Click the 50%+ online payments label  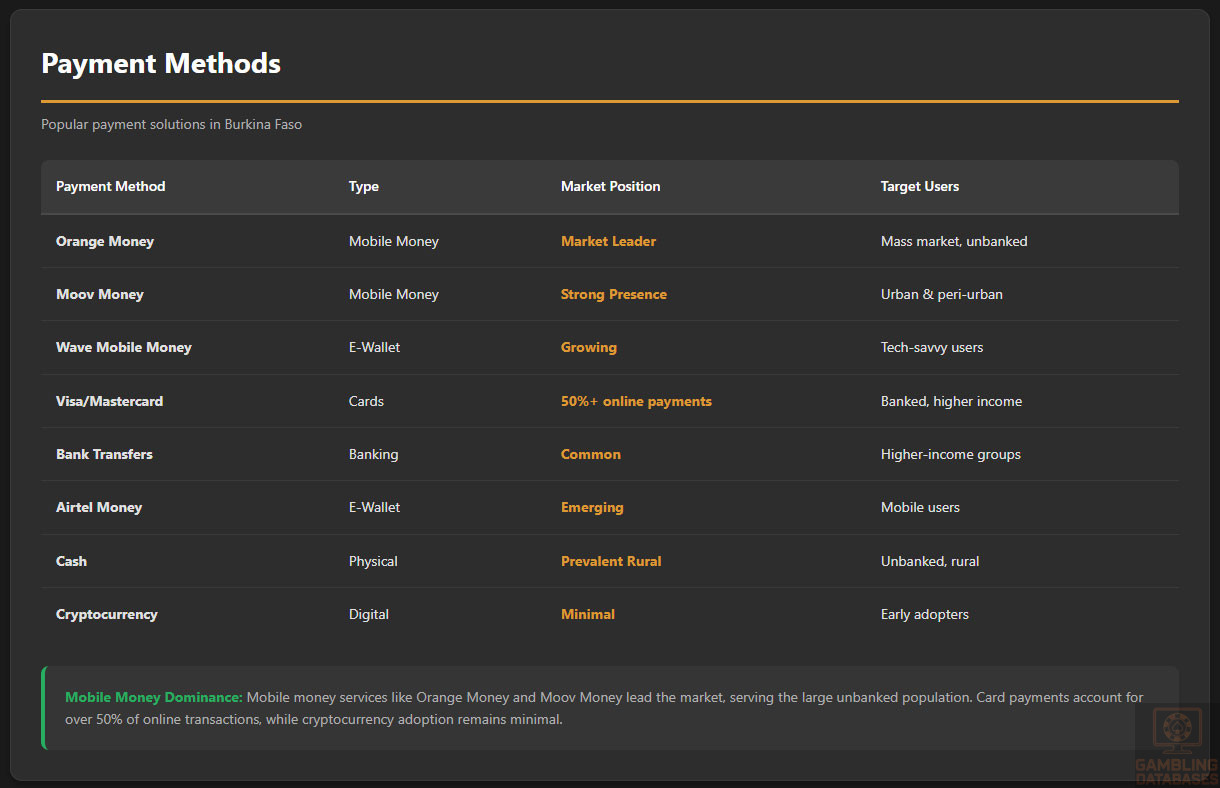636,401
